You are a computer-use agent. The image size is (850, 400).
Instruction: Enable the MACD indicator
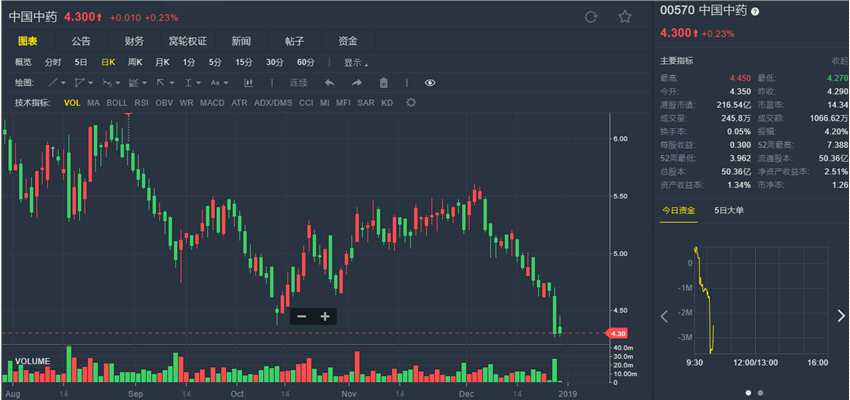tap(212, 102)
